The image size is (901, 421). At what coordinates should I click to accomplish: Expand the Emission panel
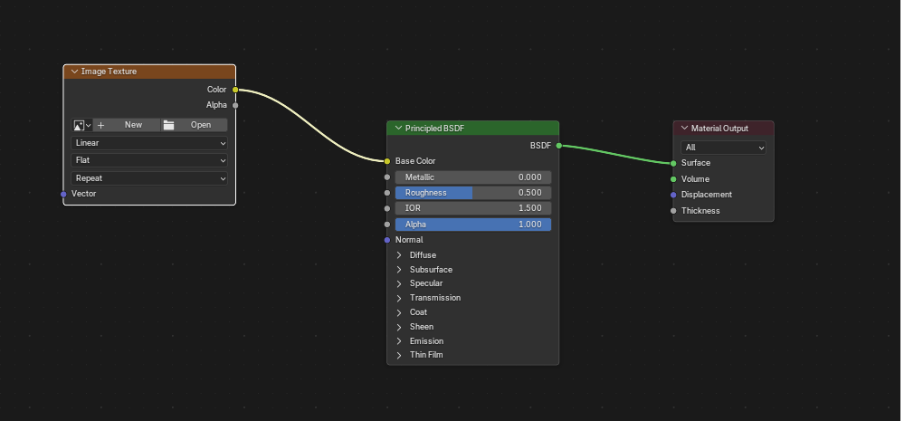pos(399,341)
